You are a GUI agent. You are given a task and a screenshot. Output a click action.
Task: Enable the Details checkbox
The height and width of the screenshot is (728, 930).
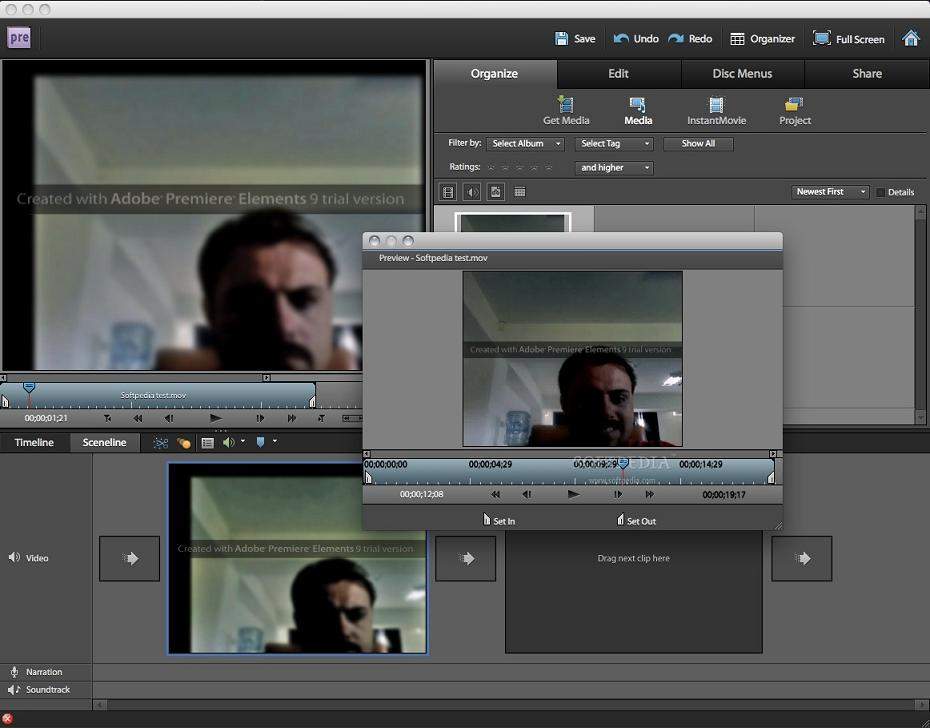[x=880, y=192]
